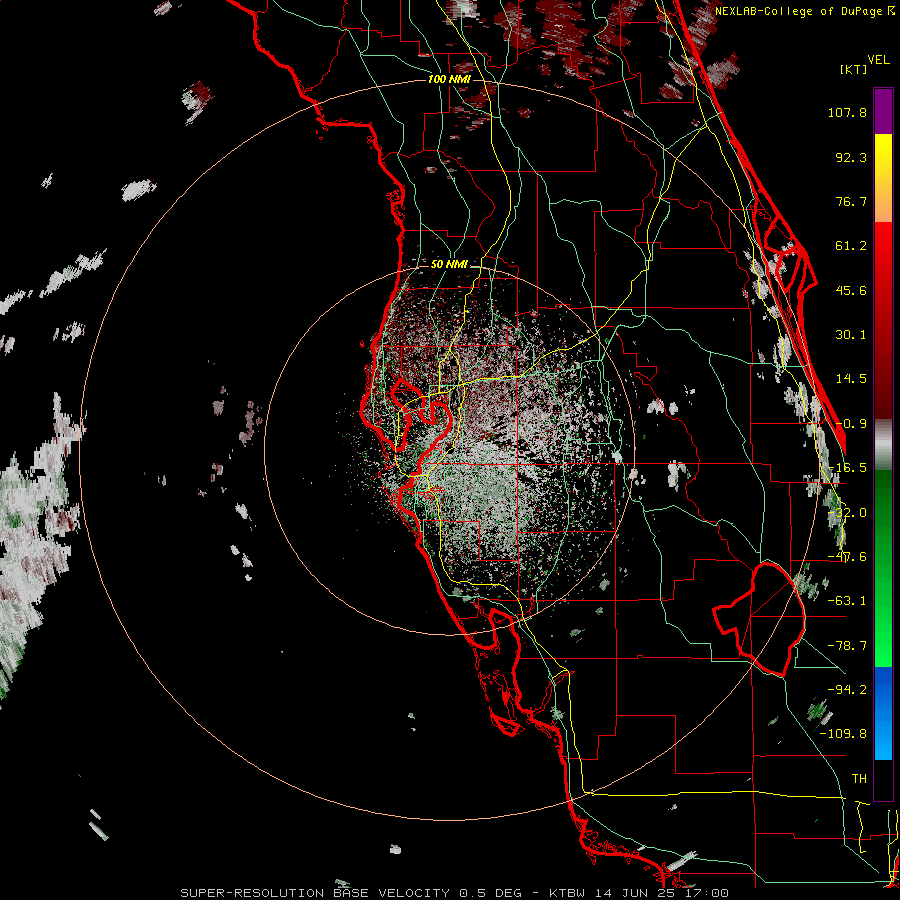Select the 14.5 scale value
The height and width of the screenshot is (900, 900).
(851, 379)
